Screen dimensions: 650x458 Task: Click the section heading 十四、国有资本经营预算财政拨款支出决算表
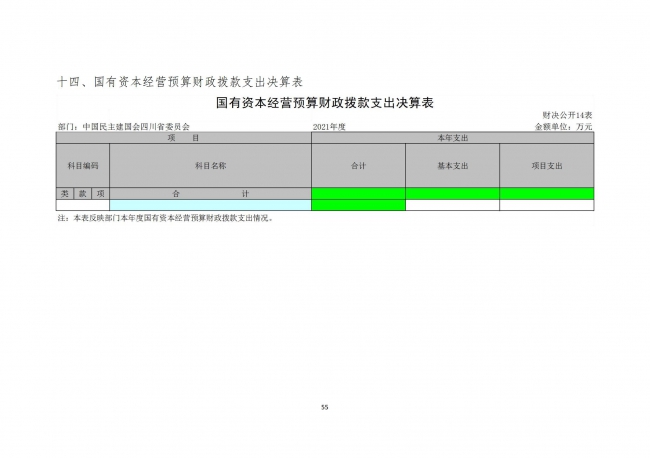[180, 80]
